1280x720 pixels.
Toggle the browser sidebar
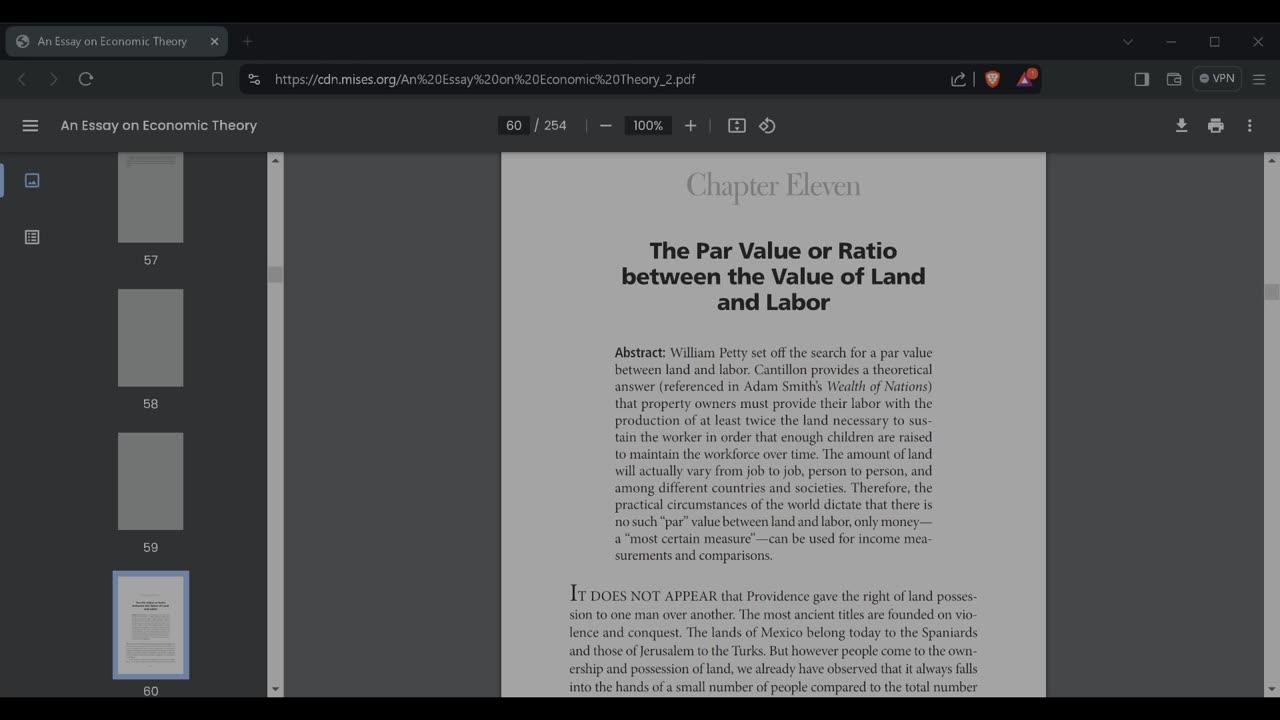pyautogui.click(x=1141, y=79)
